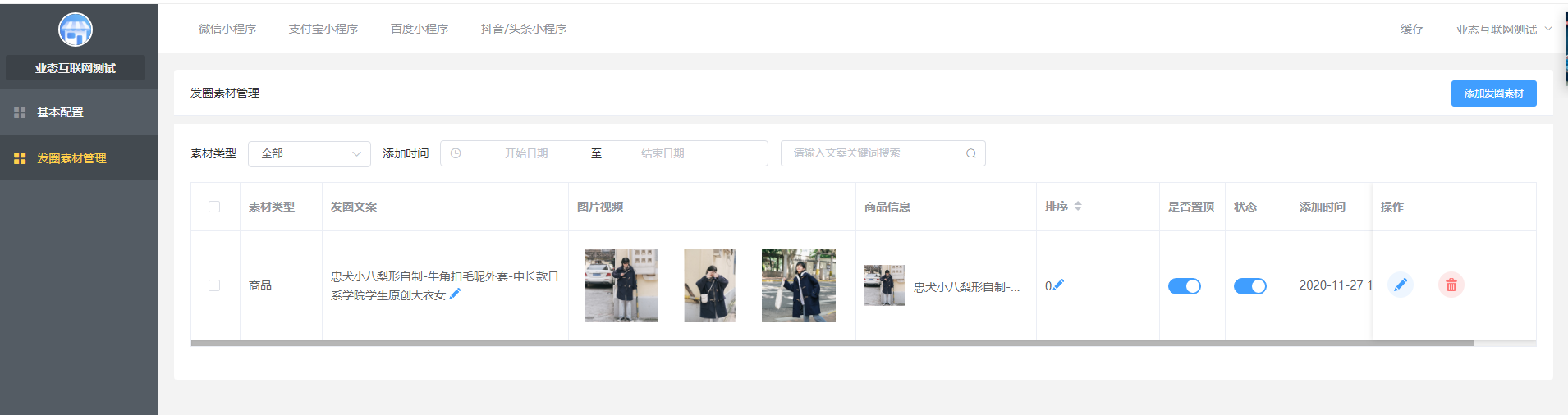Click the small thumbnail in 商品信息 column
The image size is (1568, 415).
click(x=885, y=285)
